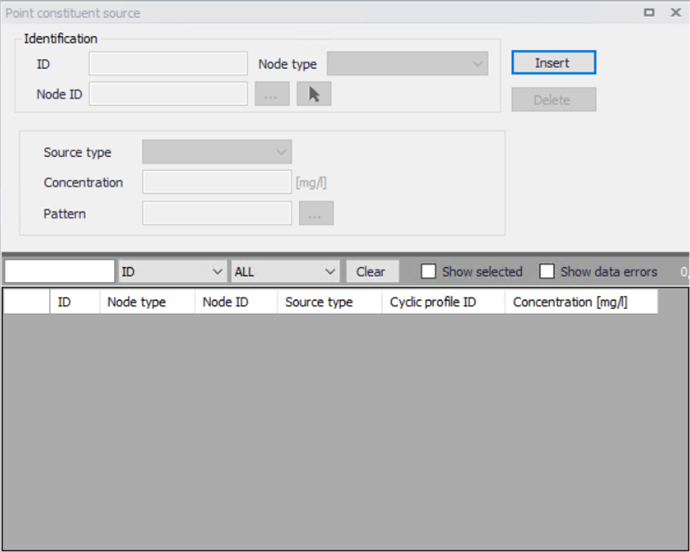Sort by the ID column header
Viewport: 690px width, 552px height.
(x=75, y=302)
